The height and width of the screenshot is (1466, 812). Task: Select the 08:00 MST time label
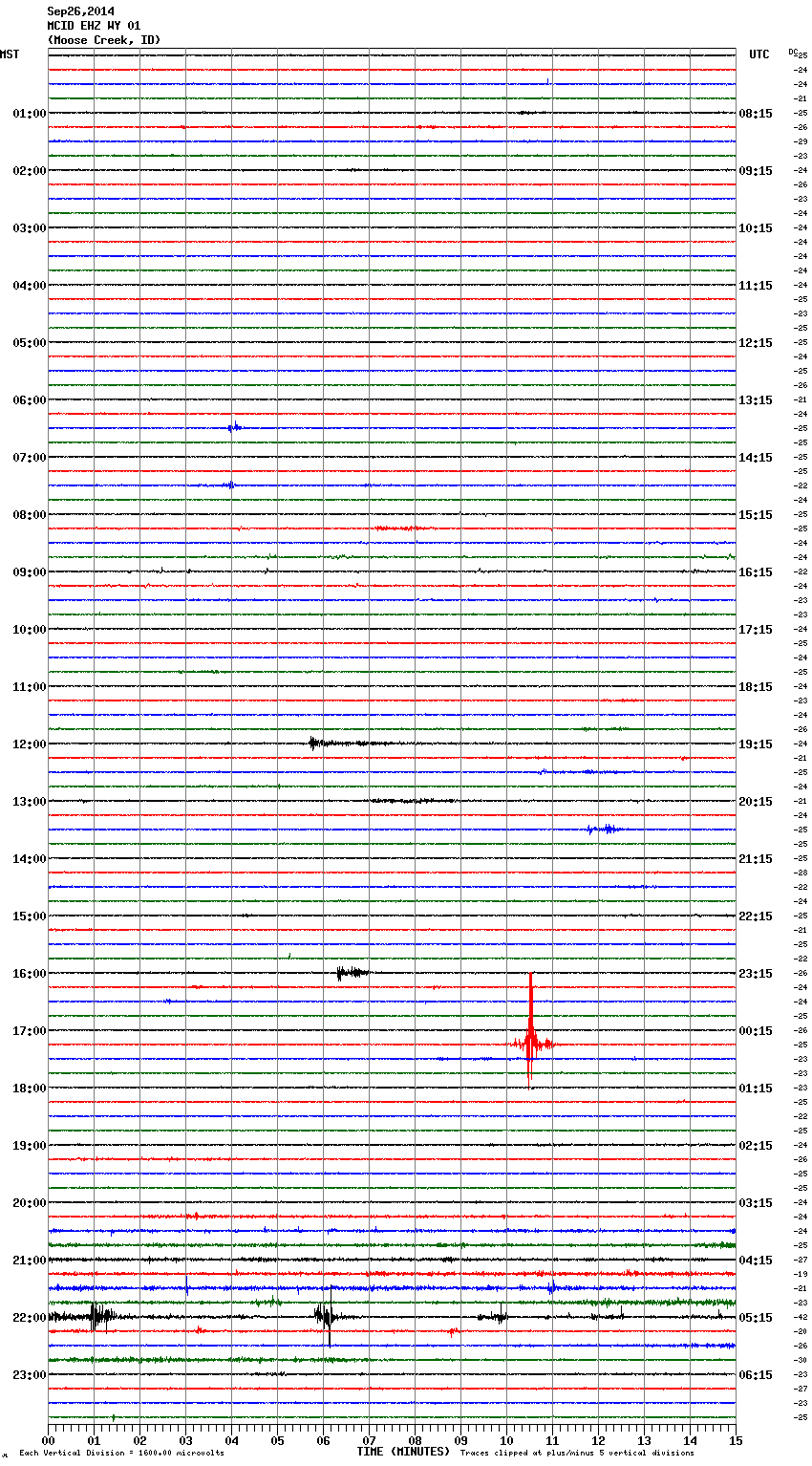pyautogui.click(x=30, y=515)
